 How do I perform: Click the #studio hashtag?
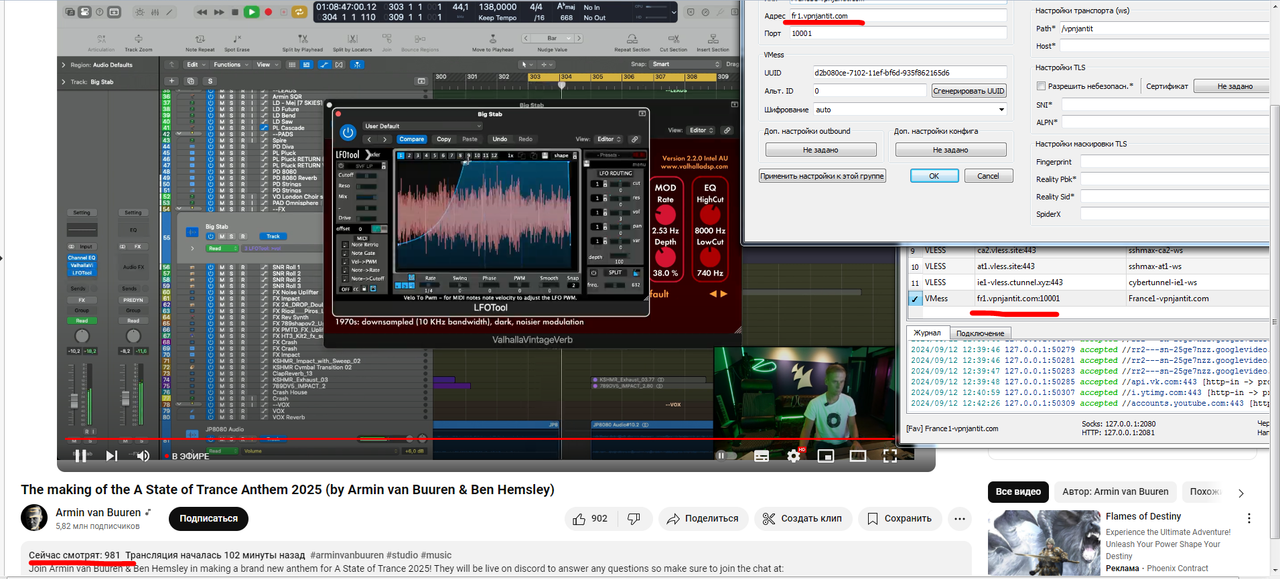coord(402,555)
